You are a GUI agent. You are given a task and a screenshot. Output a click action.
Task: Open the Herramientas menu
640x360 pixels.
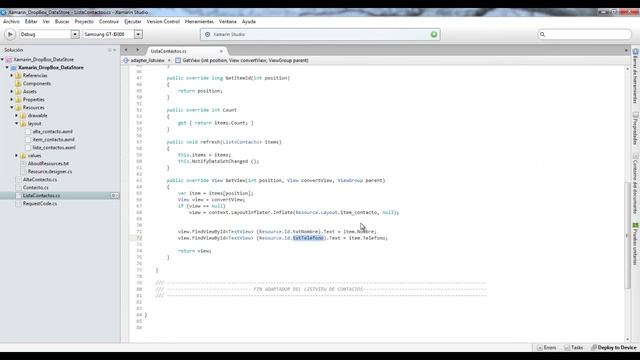[199, 21]
